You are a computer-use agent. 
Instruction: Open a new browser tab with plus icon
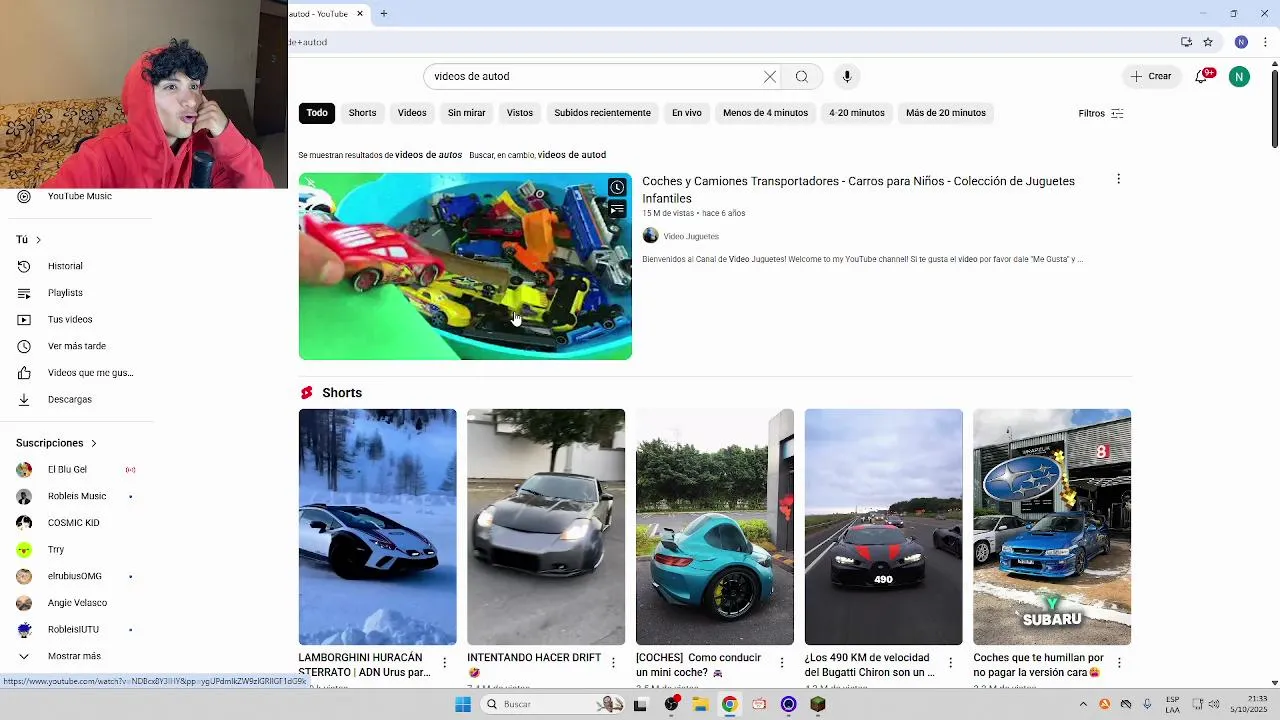click(x=383, y=14)
